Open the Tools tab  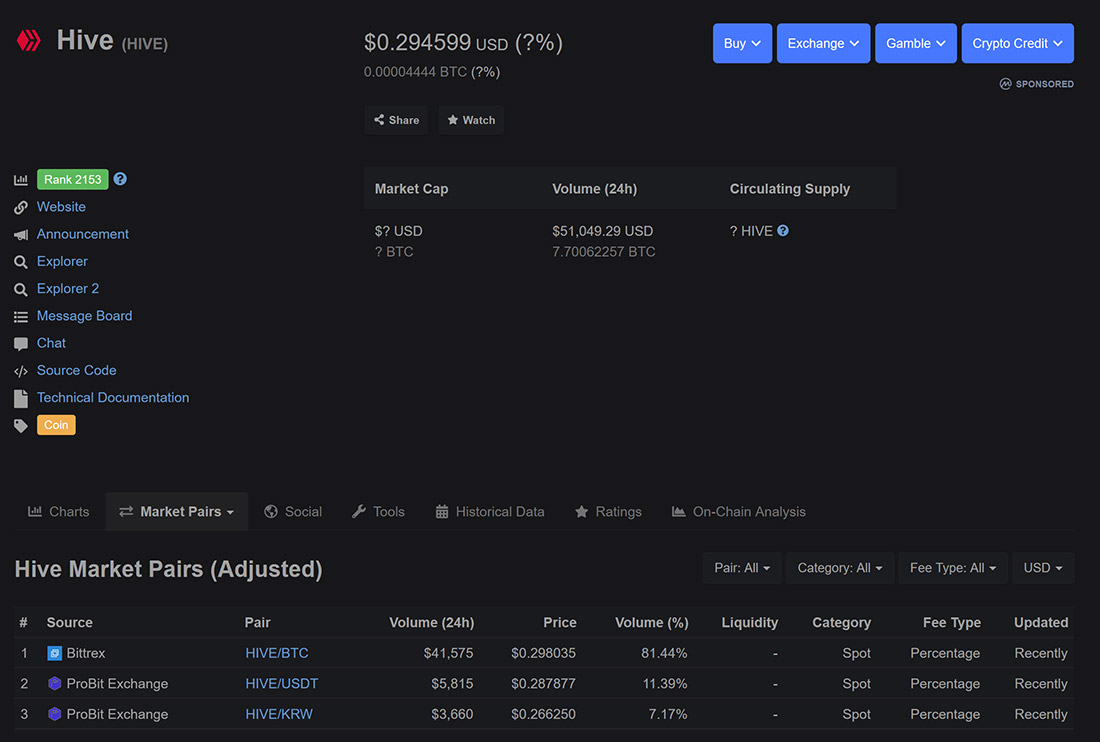(378, 512)
